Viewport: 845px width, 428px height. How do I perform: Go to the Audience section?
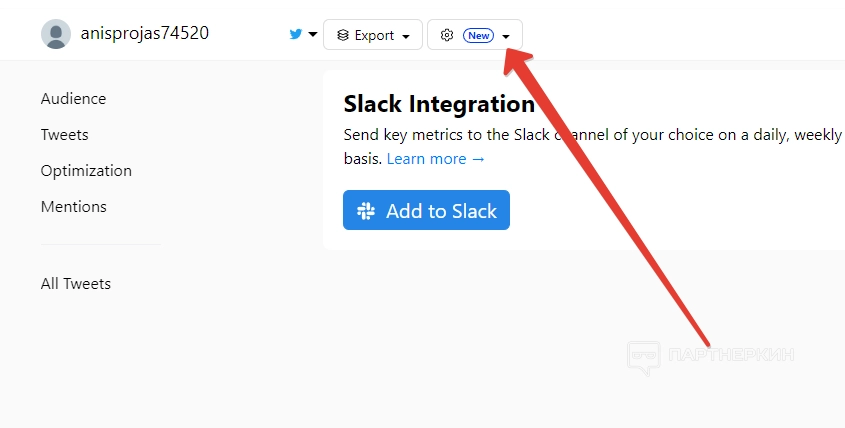tap(73, 99)
